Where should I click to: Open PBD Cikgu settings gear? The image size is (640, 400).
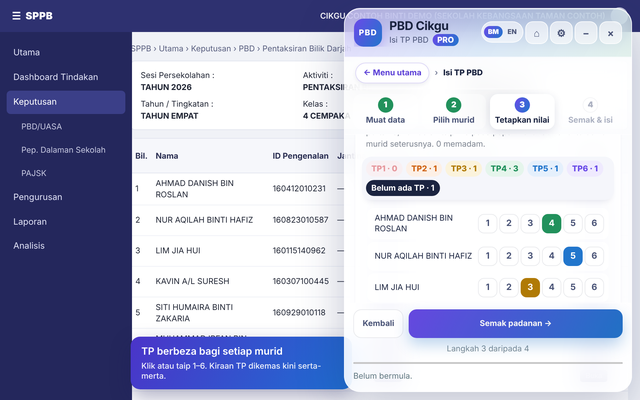561,33
